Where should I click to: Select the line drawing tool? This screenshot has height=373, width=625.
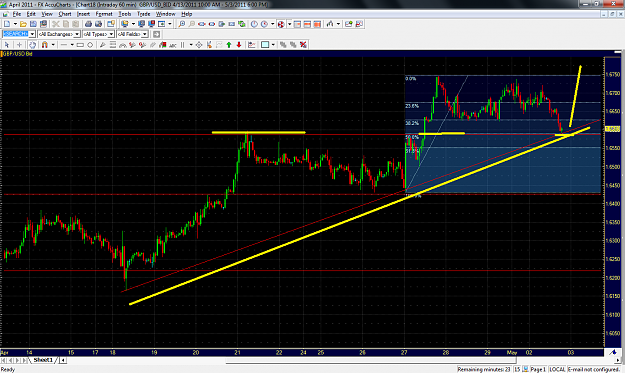point(63,45)
